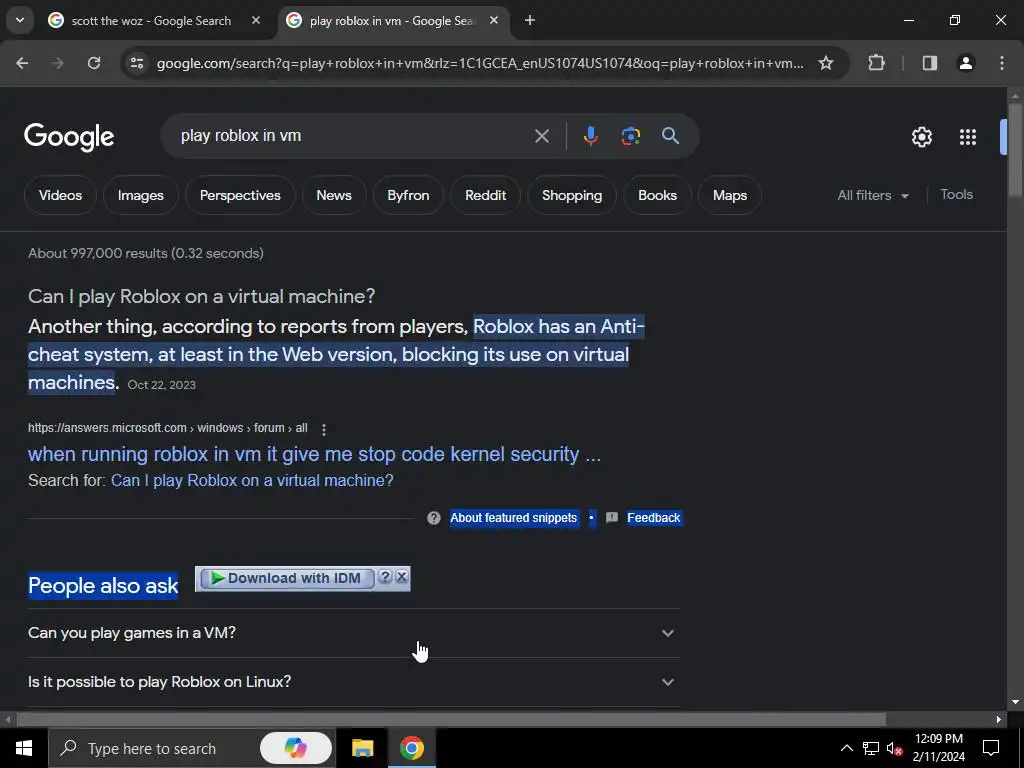Filter results by Perspectives
This screenshot has height=768, width=1024.
(x=240, y=195)
